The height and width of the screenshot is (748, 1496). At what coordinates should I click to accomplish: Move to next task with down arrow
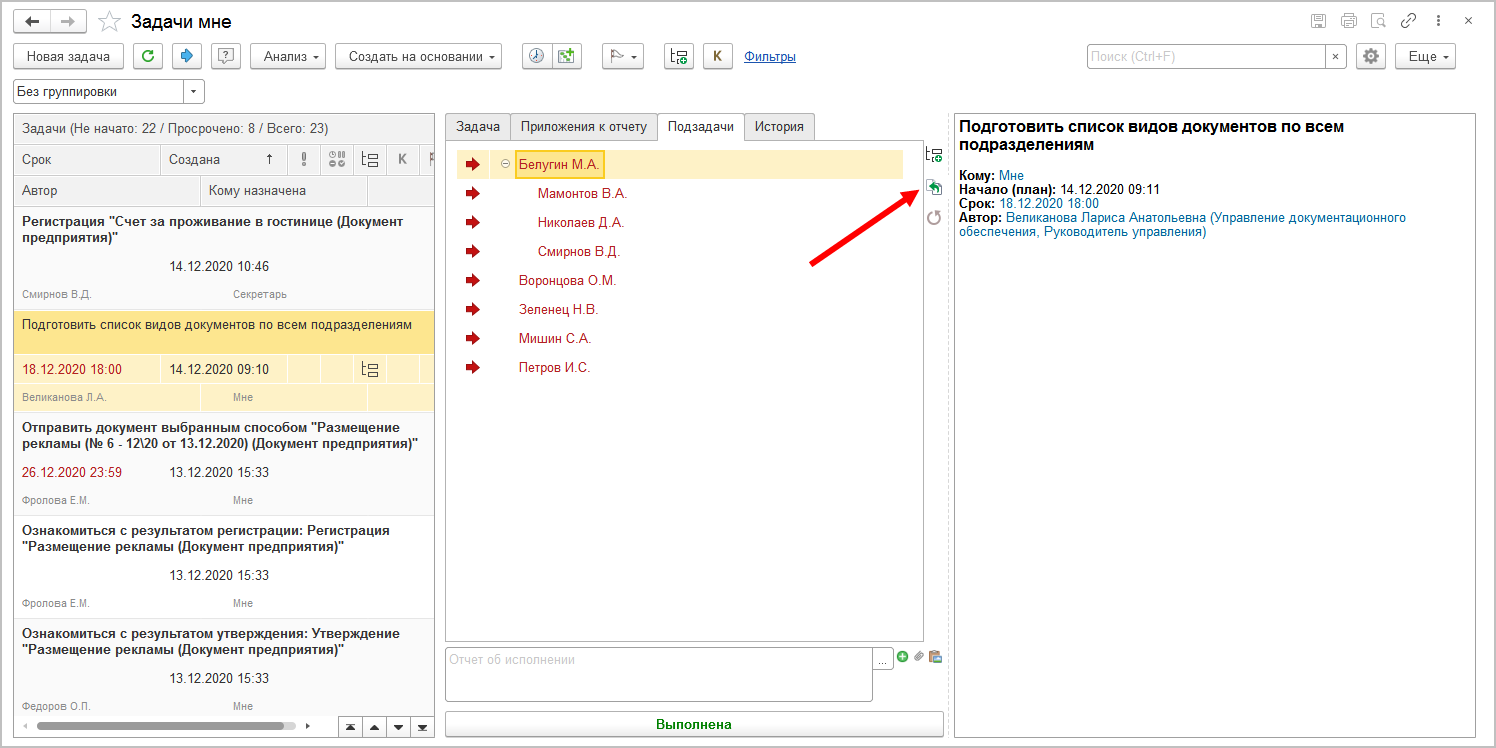point(398,726)
